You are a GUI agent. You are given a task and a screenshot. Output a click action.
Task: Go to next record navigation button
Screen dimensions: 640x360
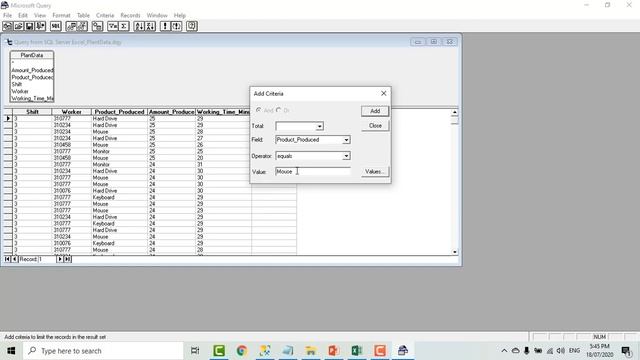tap(60, 259)
